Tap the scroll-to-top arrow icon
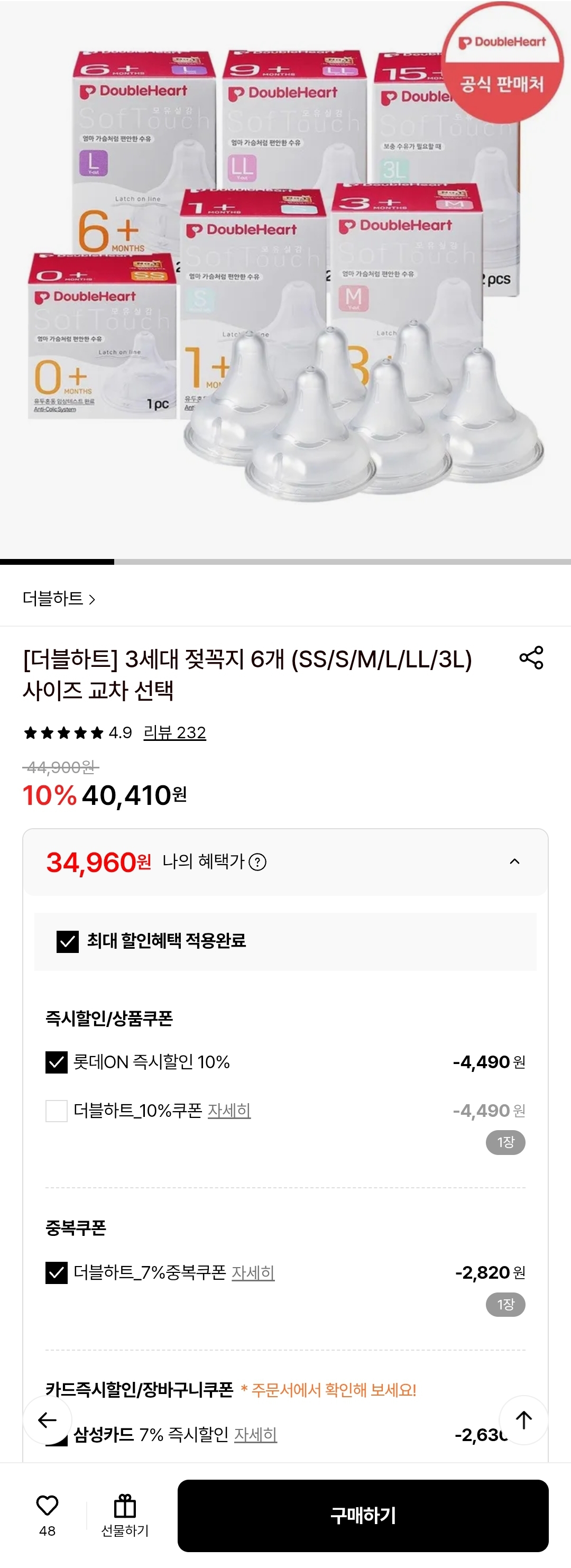This screenshot has width=571, height=1568. pyautogui.click(x=523, y=1420)
